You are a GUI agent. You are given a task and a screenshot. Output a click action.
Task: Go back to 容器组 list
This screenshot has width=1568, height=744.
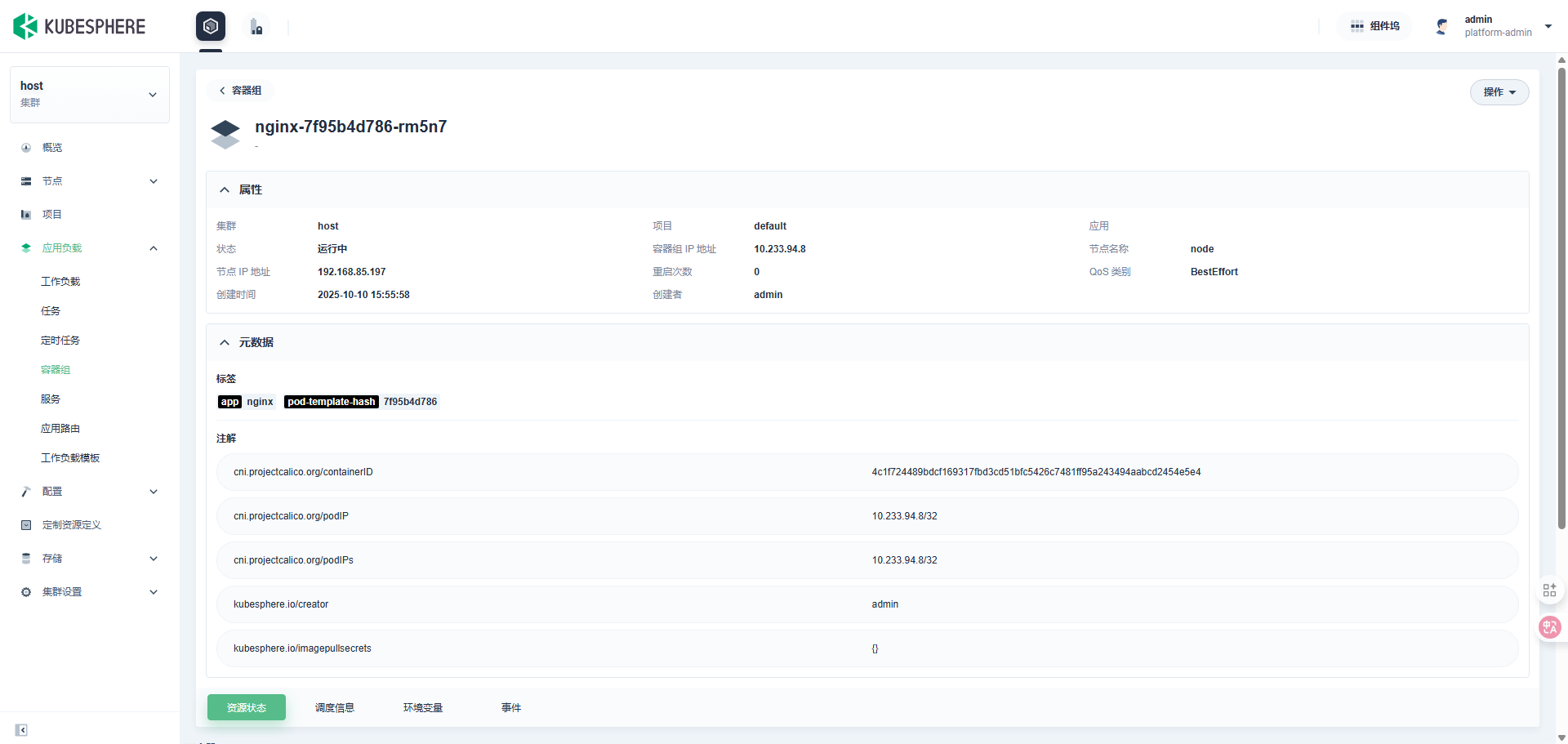240,91
